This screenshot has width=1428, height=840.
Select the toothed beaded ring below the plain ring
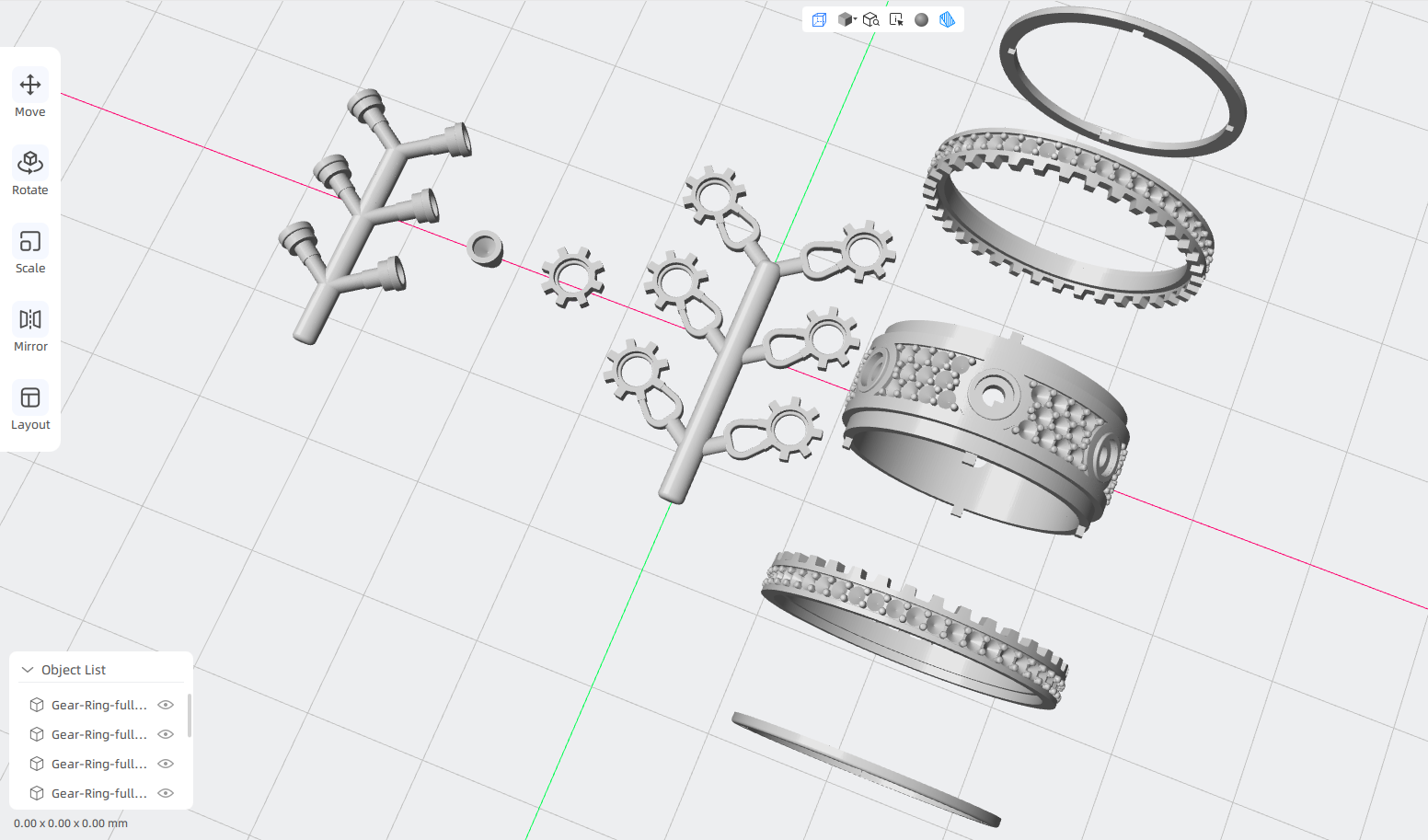(1068, 218)
